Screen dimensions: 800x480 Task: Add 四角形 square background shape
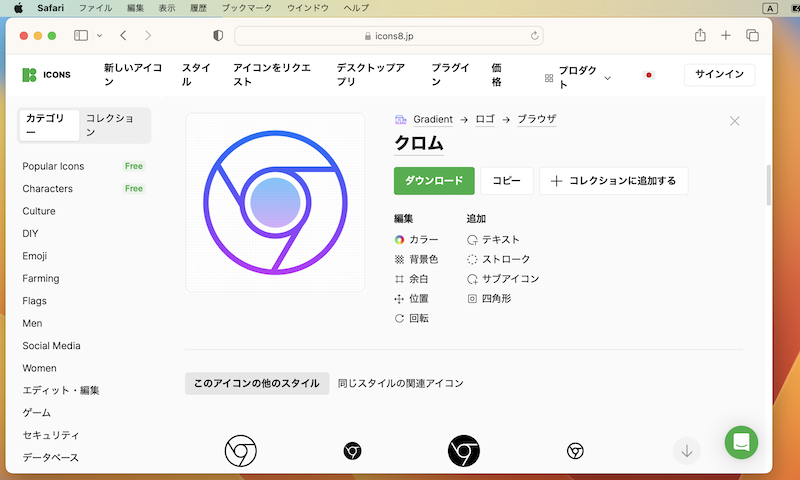473,298
